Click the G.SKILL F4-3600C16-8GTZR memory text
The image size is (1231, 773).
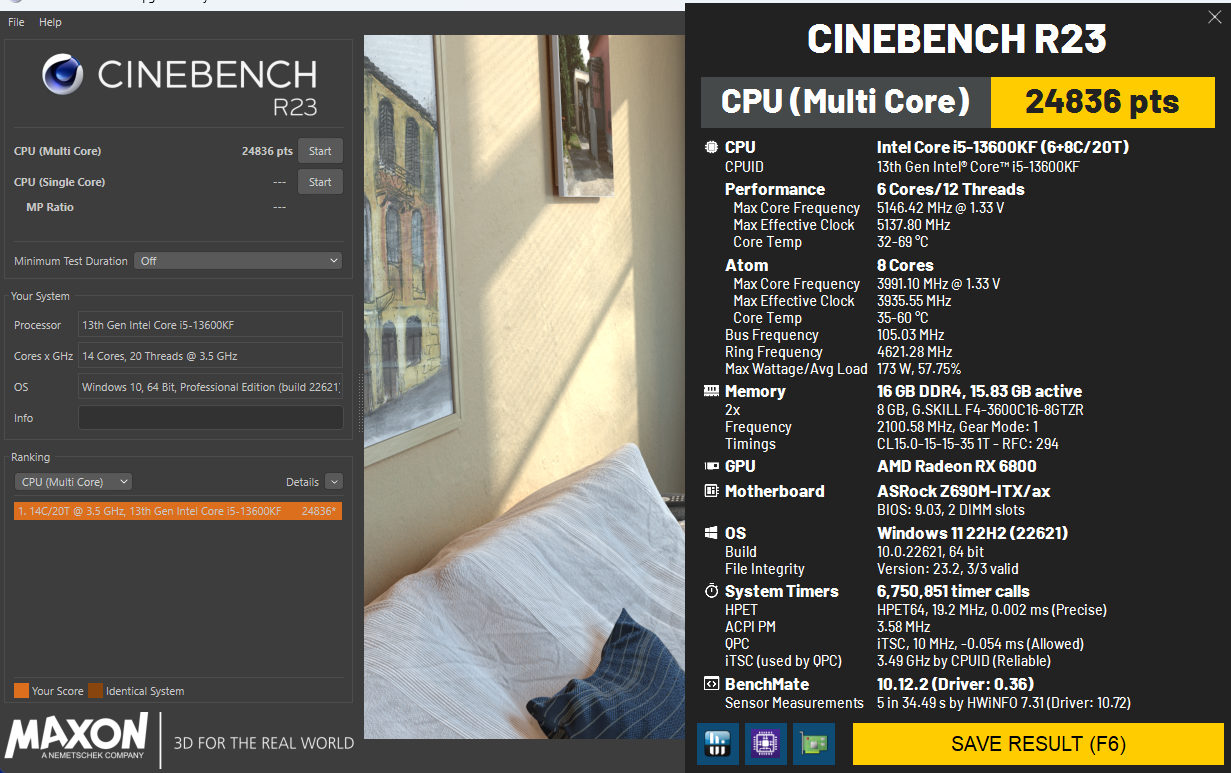pos(980,410)
